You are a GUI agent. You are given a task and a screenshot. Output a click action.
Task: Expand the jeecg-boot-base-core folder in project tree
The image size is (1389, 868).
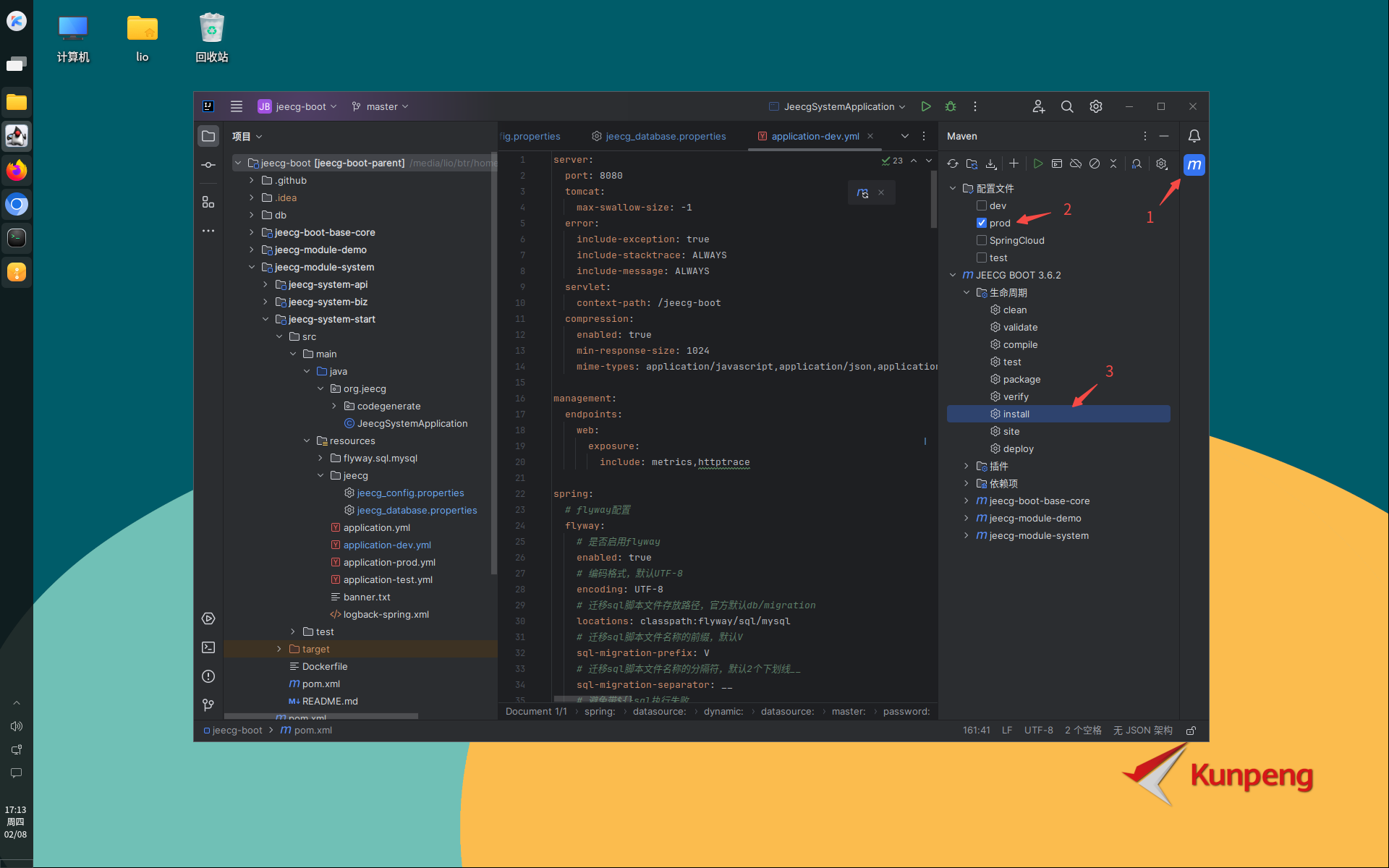pos(252,232)
